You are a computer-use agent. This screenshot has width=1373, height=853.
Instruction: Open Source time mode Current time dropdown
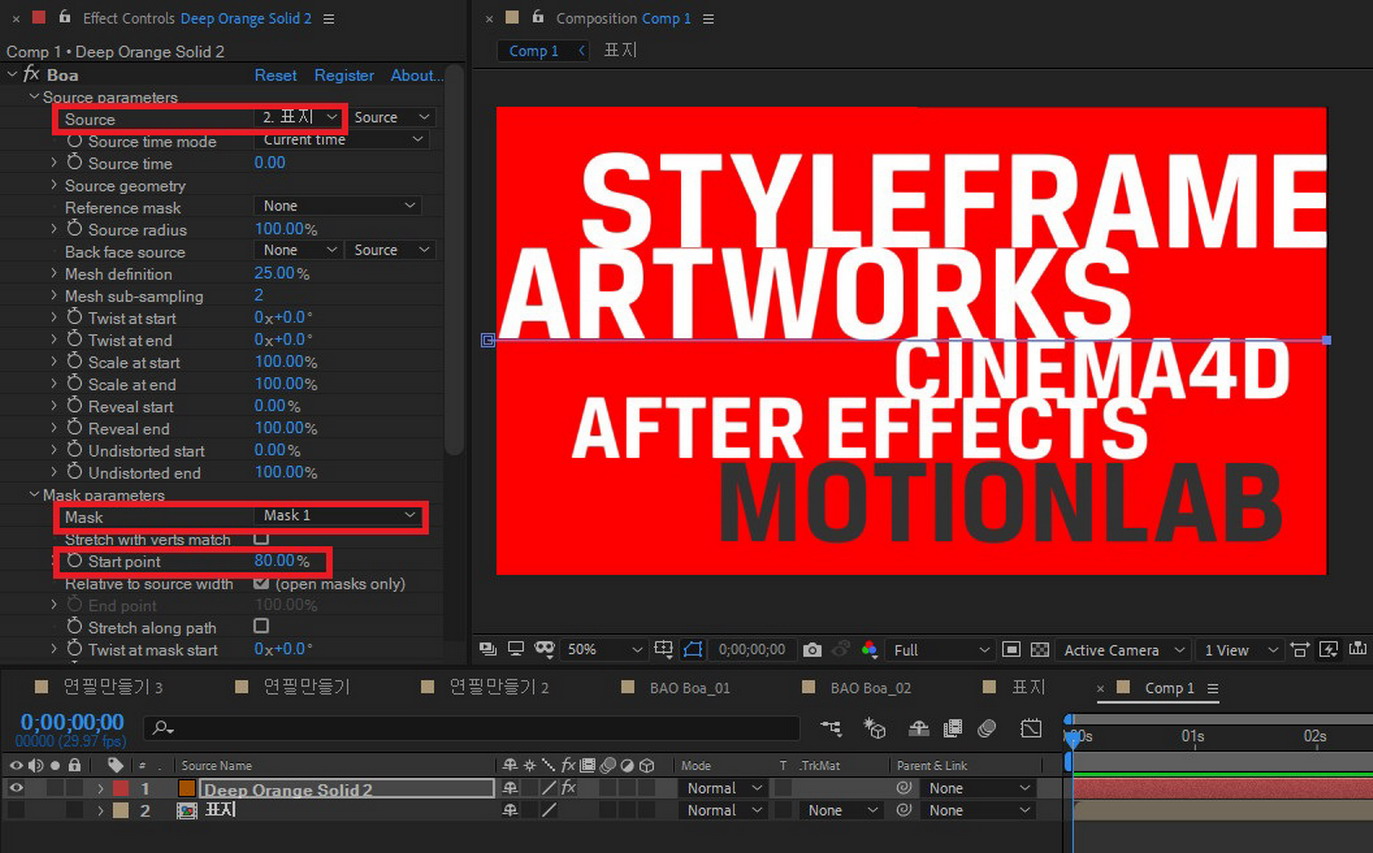(342, 140)
